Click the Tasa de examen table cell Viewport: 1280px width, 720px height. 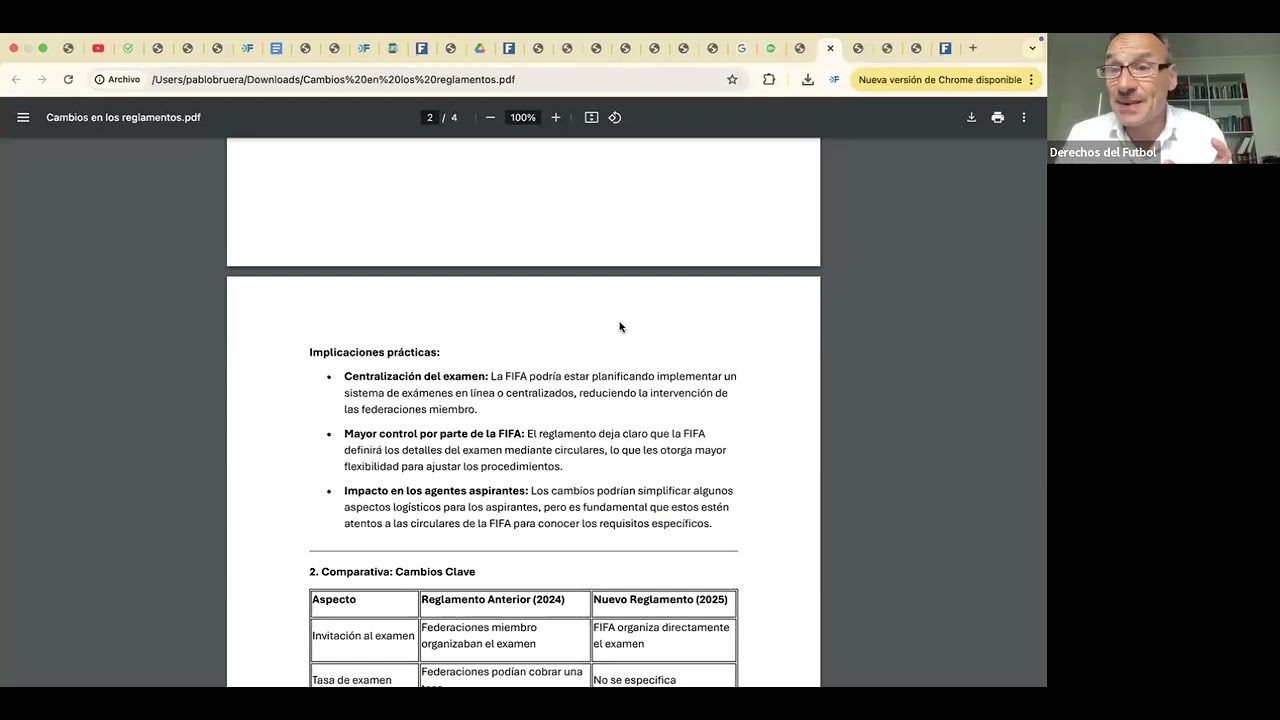point(364,676)
